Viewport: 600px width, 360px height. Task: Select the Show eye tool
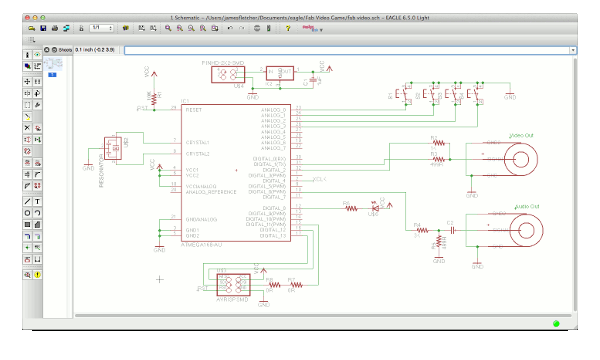[x=37, y=55]
